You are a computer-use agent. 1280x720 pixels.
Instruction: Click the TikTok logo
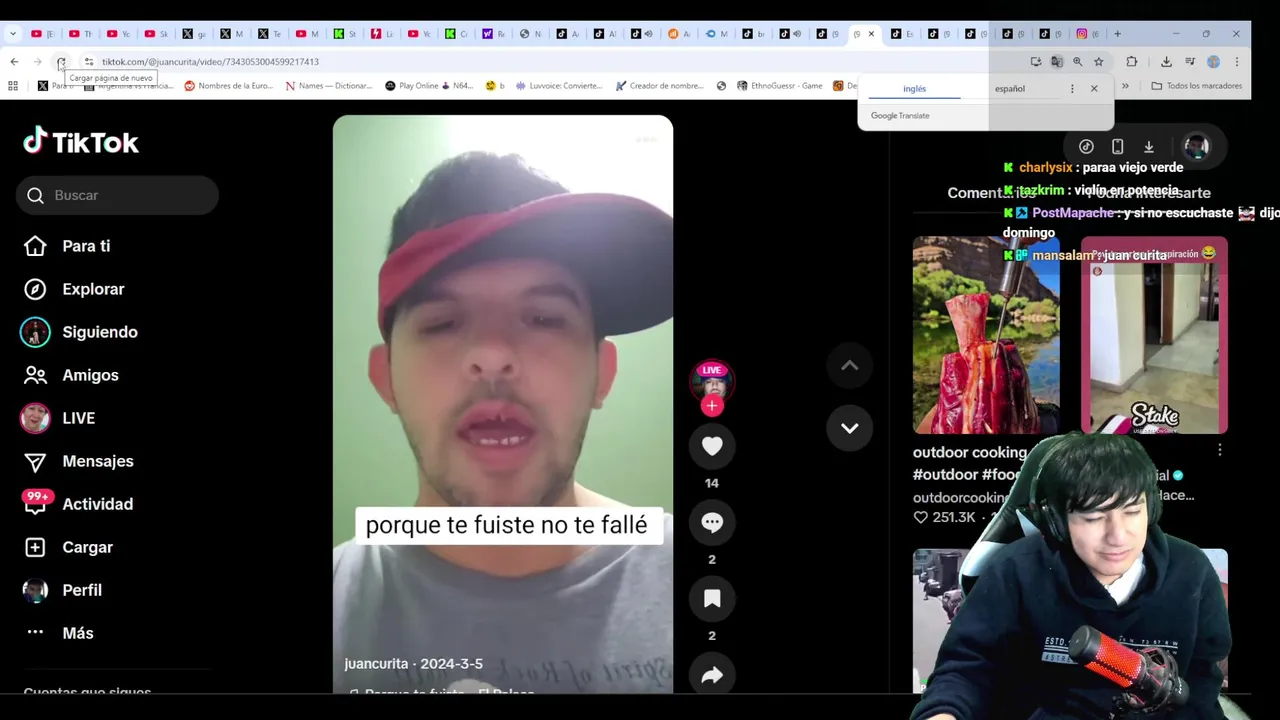(81, 142)
